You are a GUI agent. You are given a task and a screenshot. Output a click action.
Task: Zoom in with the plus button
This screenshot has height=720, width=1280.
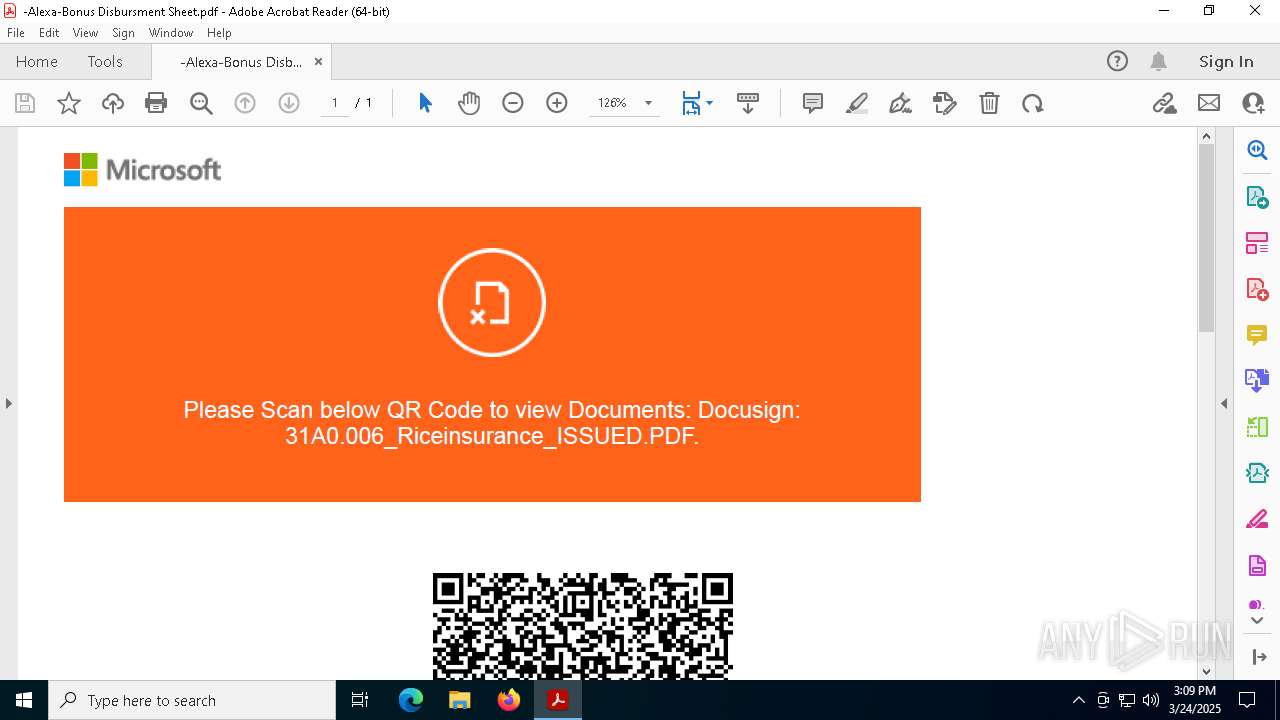pyautogui.click(x=557, y=103)
